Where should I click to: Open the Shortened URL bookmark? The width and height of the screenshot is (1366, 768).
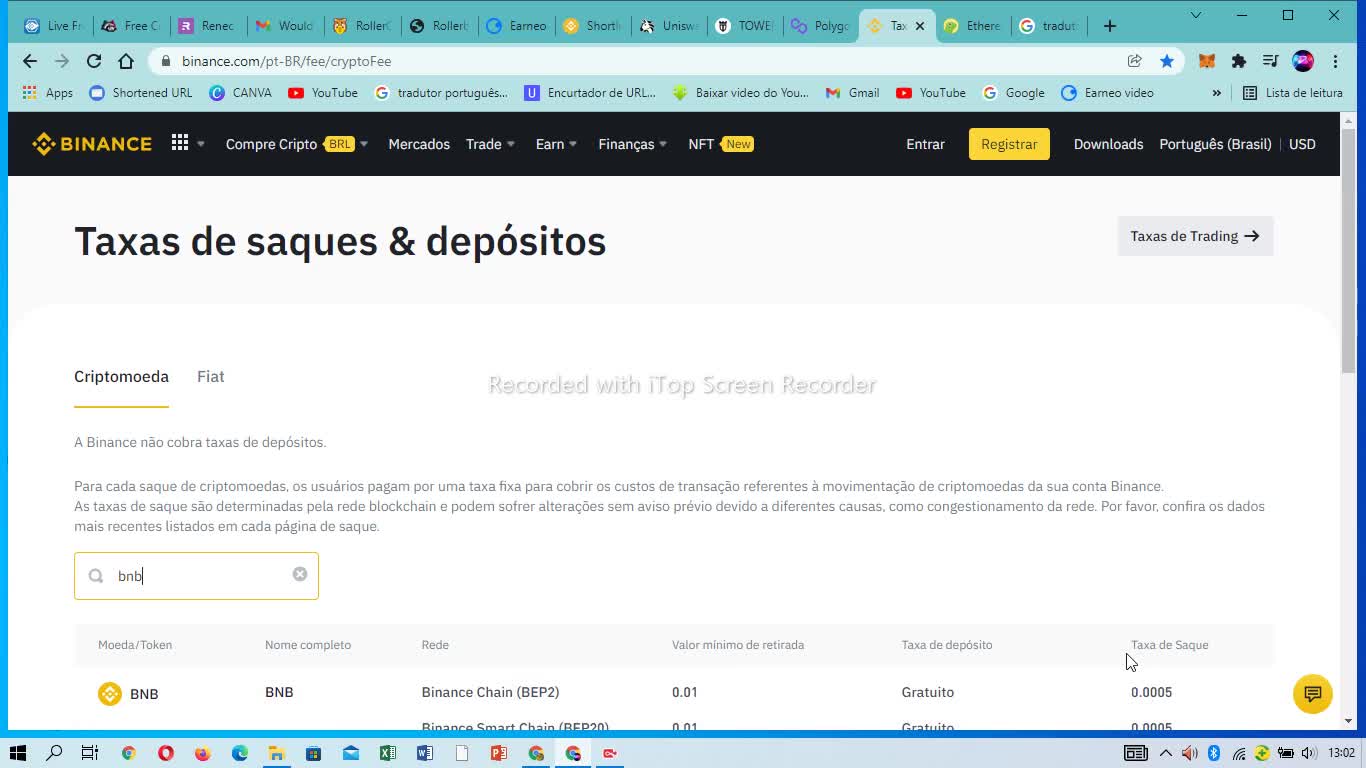point(141,93)
